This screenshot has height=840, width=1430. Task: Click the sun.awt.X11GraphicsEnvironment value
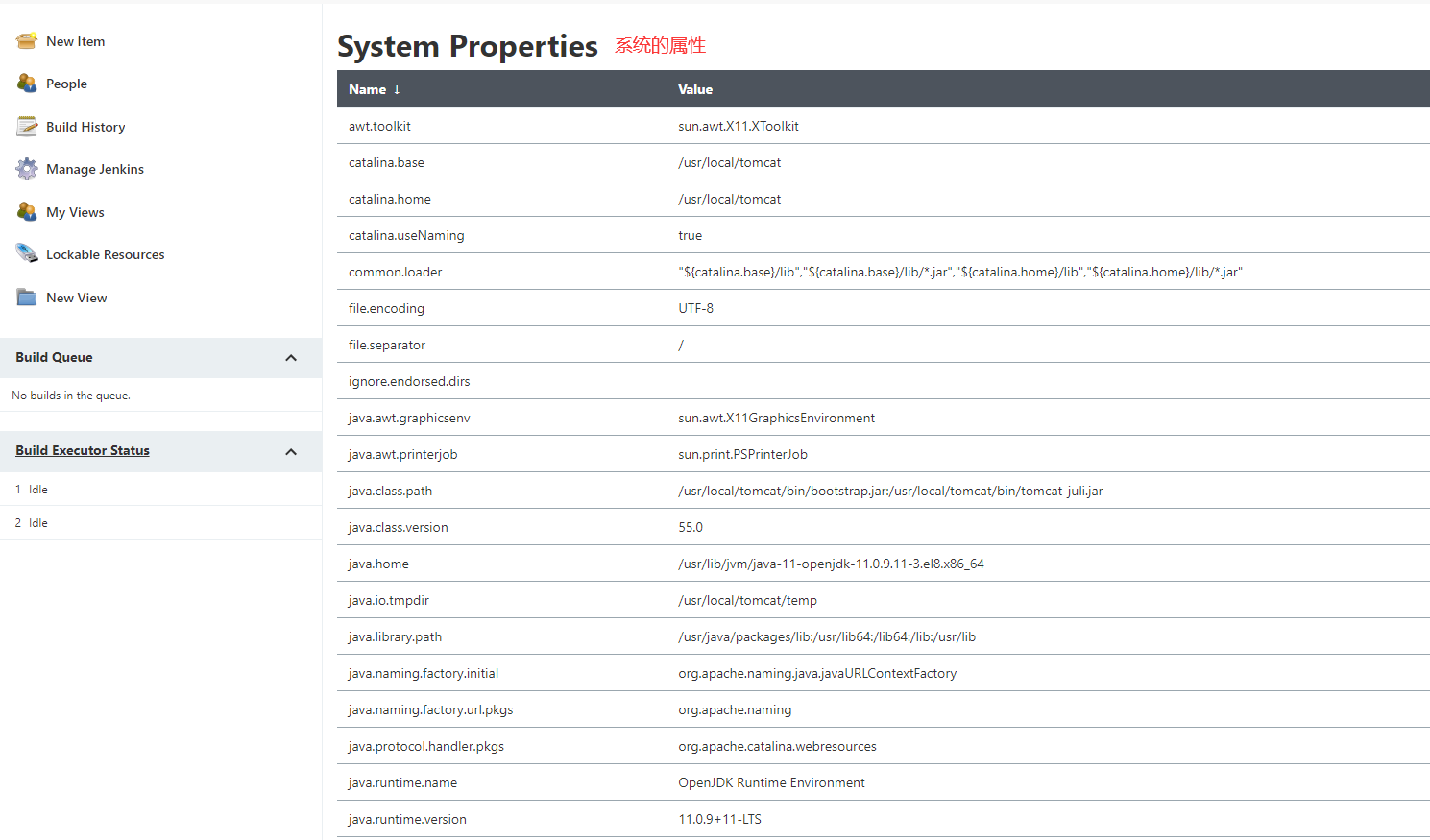[x=777, y=418]
